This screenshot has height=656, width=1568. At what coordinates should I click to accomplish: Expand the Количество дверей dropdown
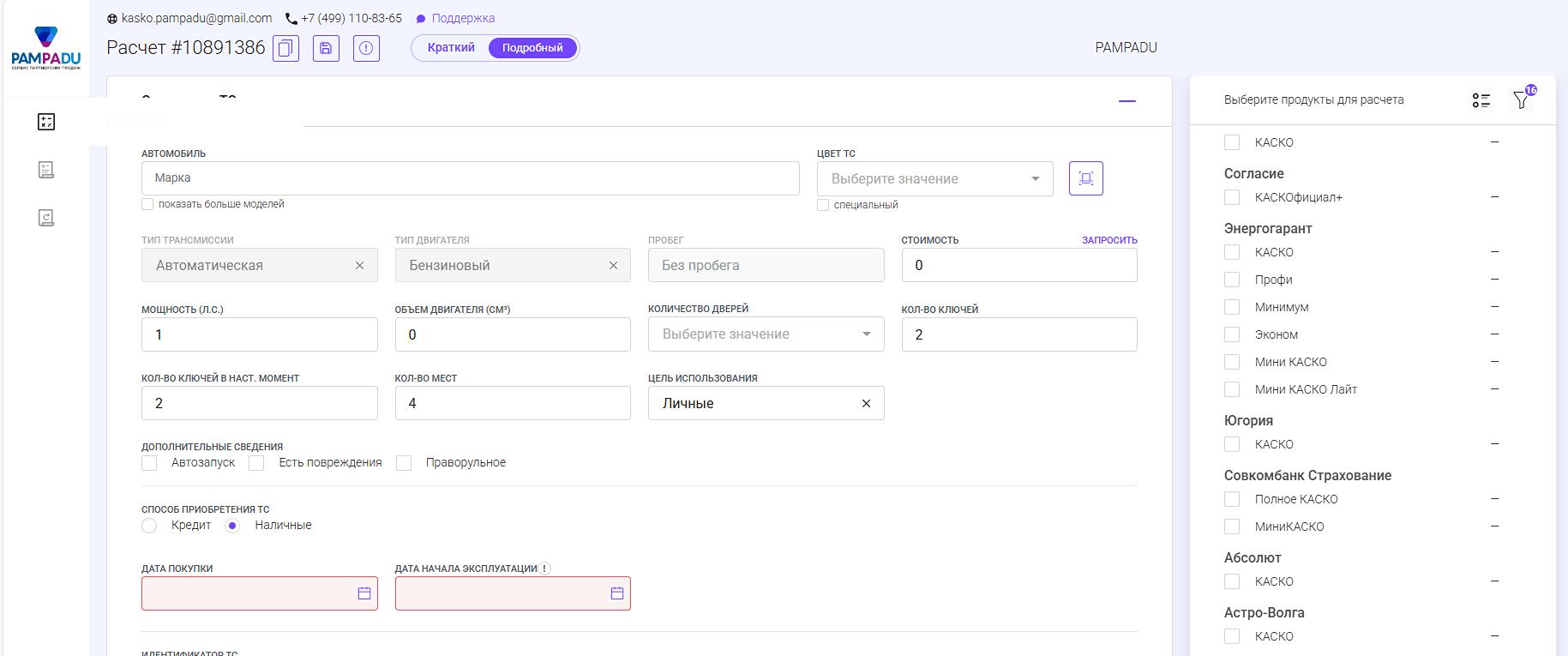[x=766, y=334]
